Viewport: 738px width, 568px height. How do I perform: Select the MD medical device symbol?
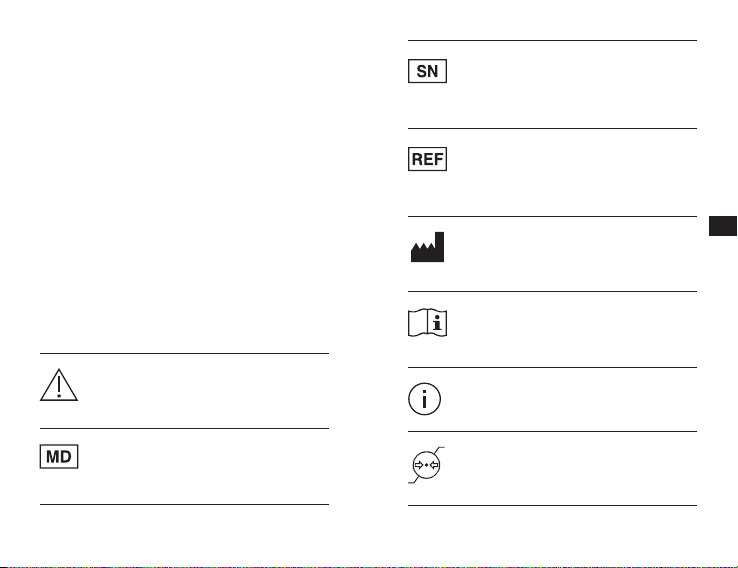coord(59,456)
